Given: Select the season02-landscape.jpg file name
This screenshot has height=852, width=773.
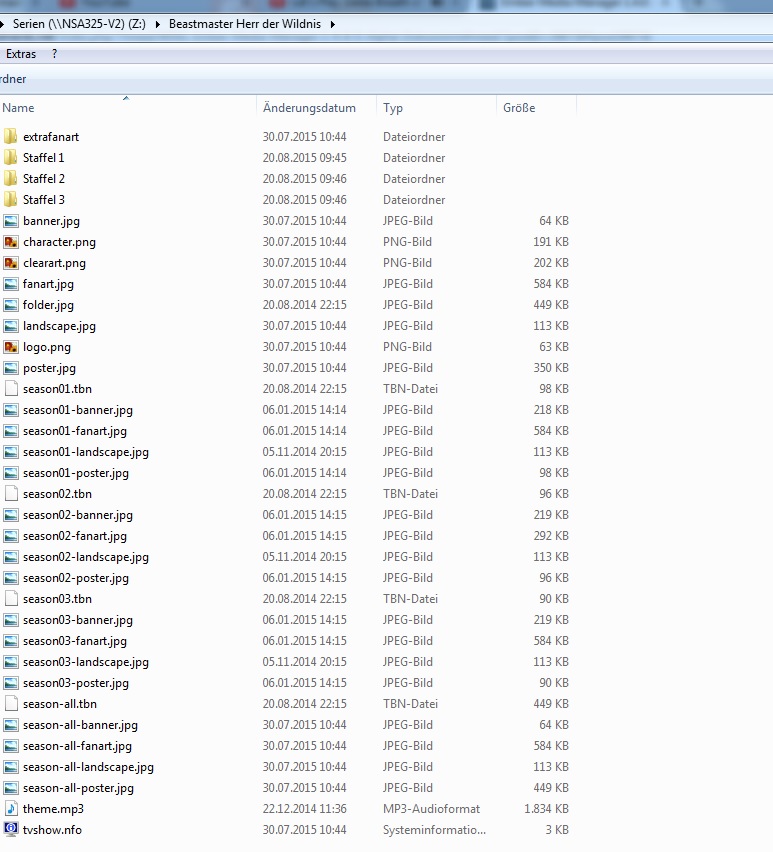Looking at the screenshot, I should 86,557.
